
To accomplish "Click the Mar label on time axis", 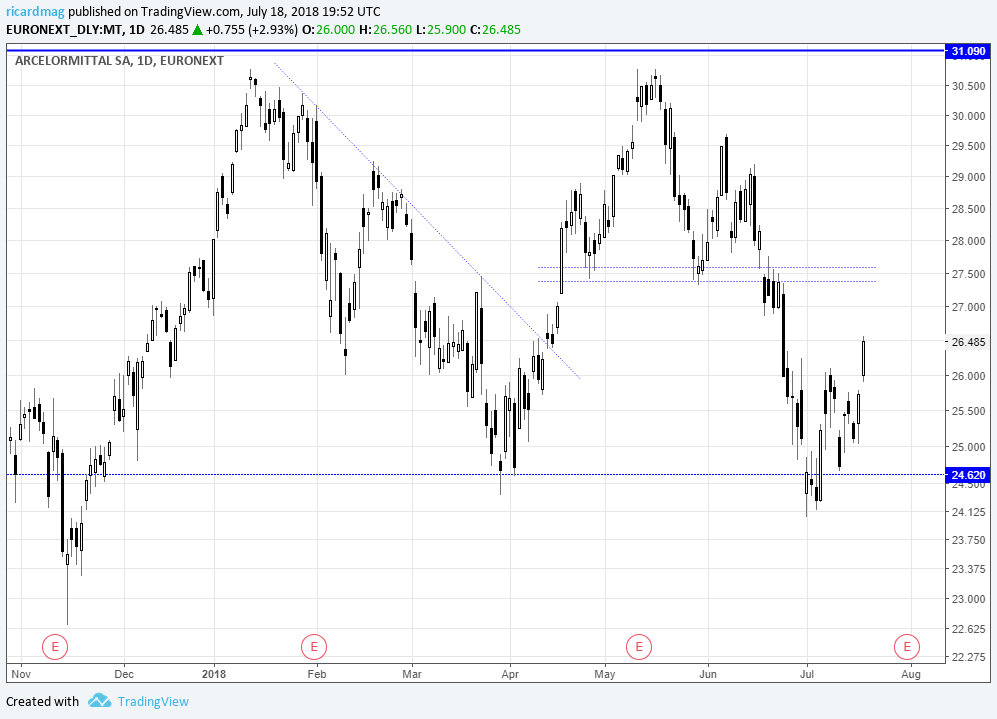I will [412, 674].
